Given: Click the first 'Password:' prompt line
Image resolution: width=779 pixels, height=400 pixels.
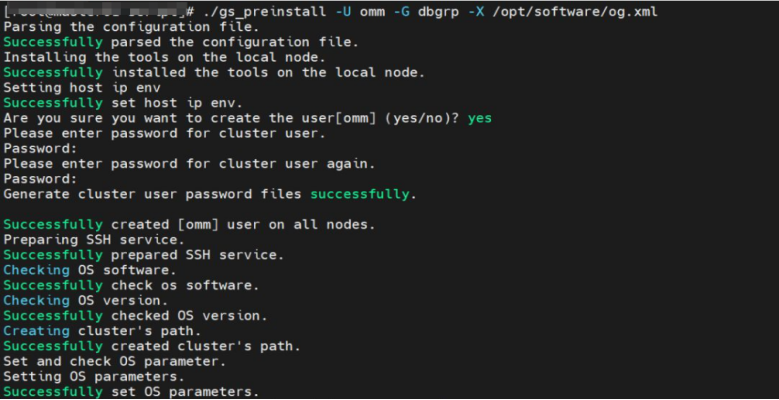Looking at the screenshot, I should click(x=40, y=149).
